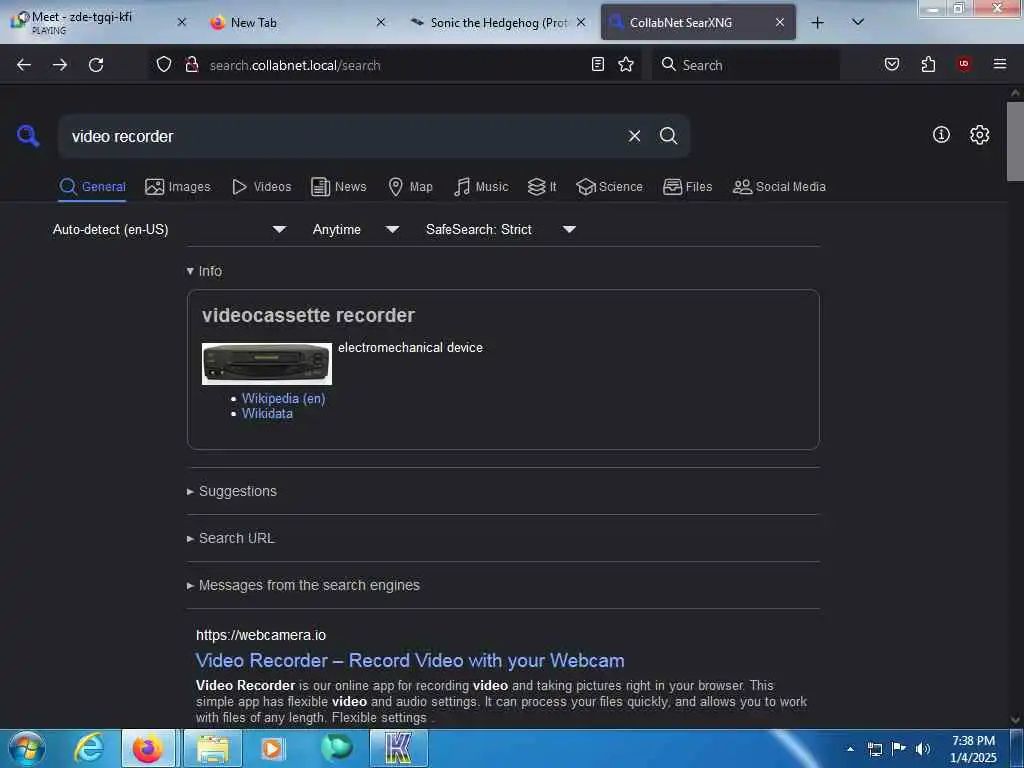Click the green round taskbar icon

click(336, 748)
